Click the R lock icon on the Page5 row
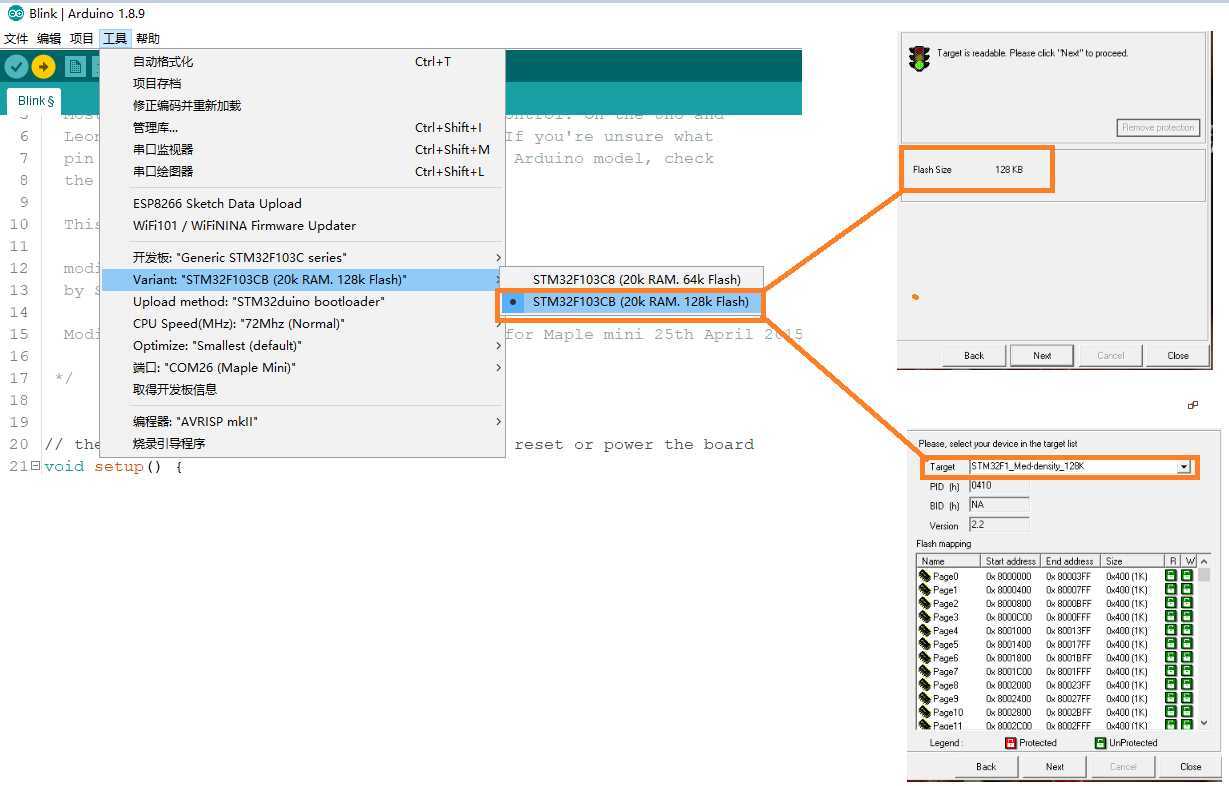The height and width of the screenshot is (786, 1229). click(x=1172, y=644)
